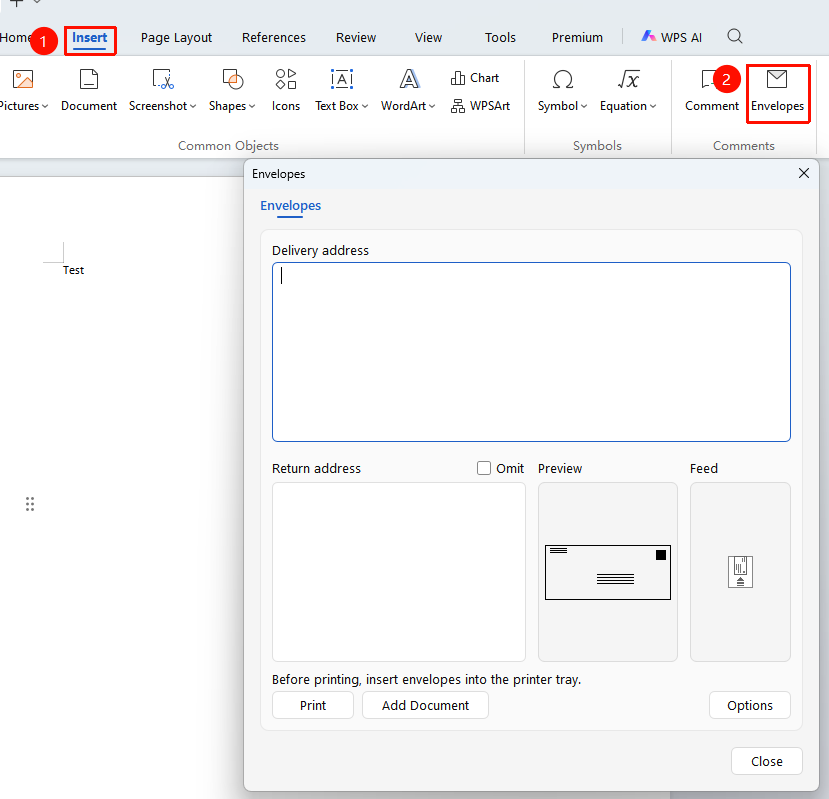
Task: Select the Insert ribbon tab
Action: tap(90, 39)
